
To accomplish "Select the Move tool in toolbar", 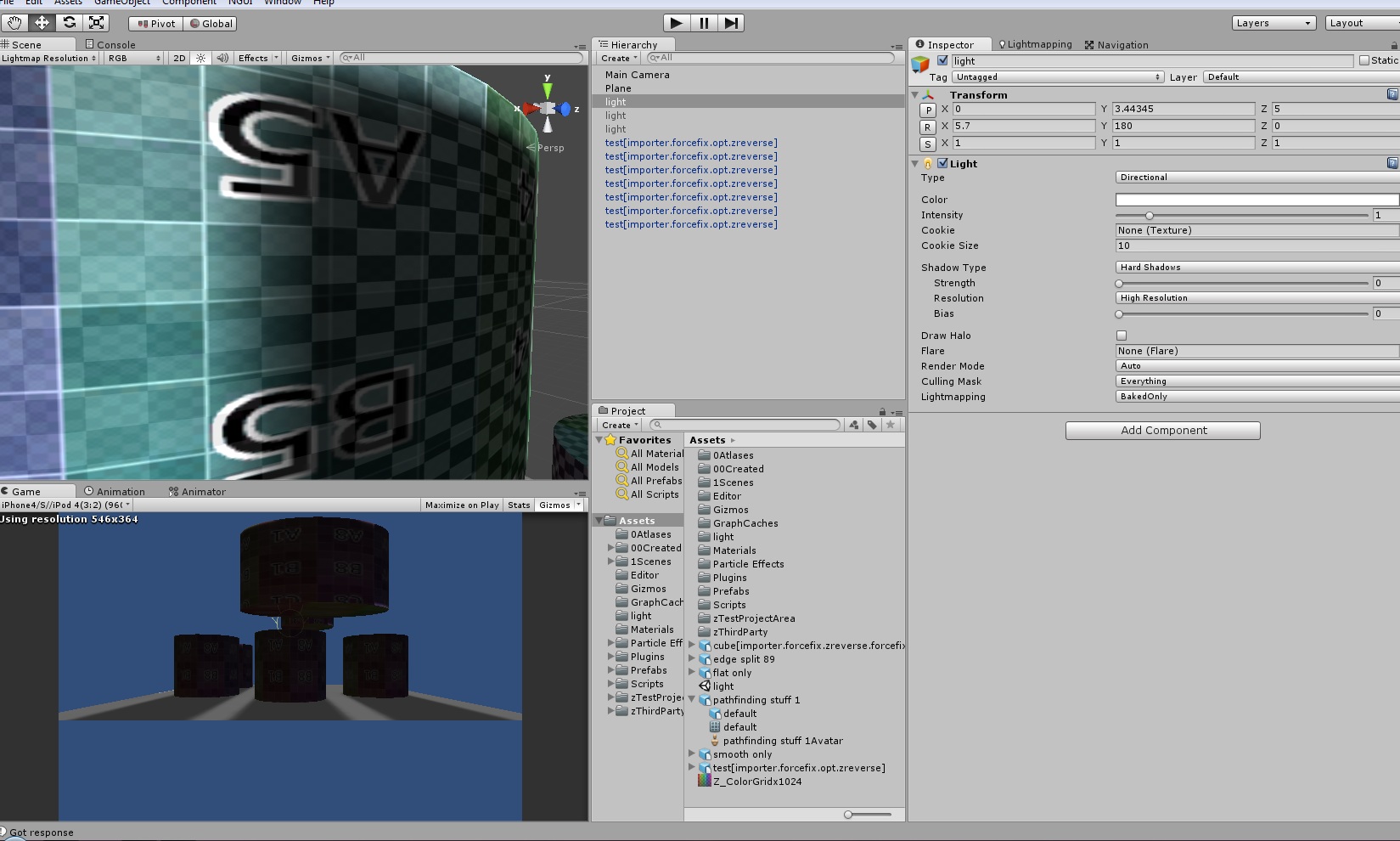I will (42, 23).
